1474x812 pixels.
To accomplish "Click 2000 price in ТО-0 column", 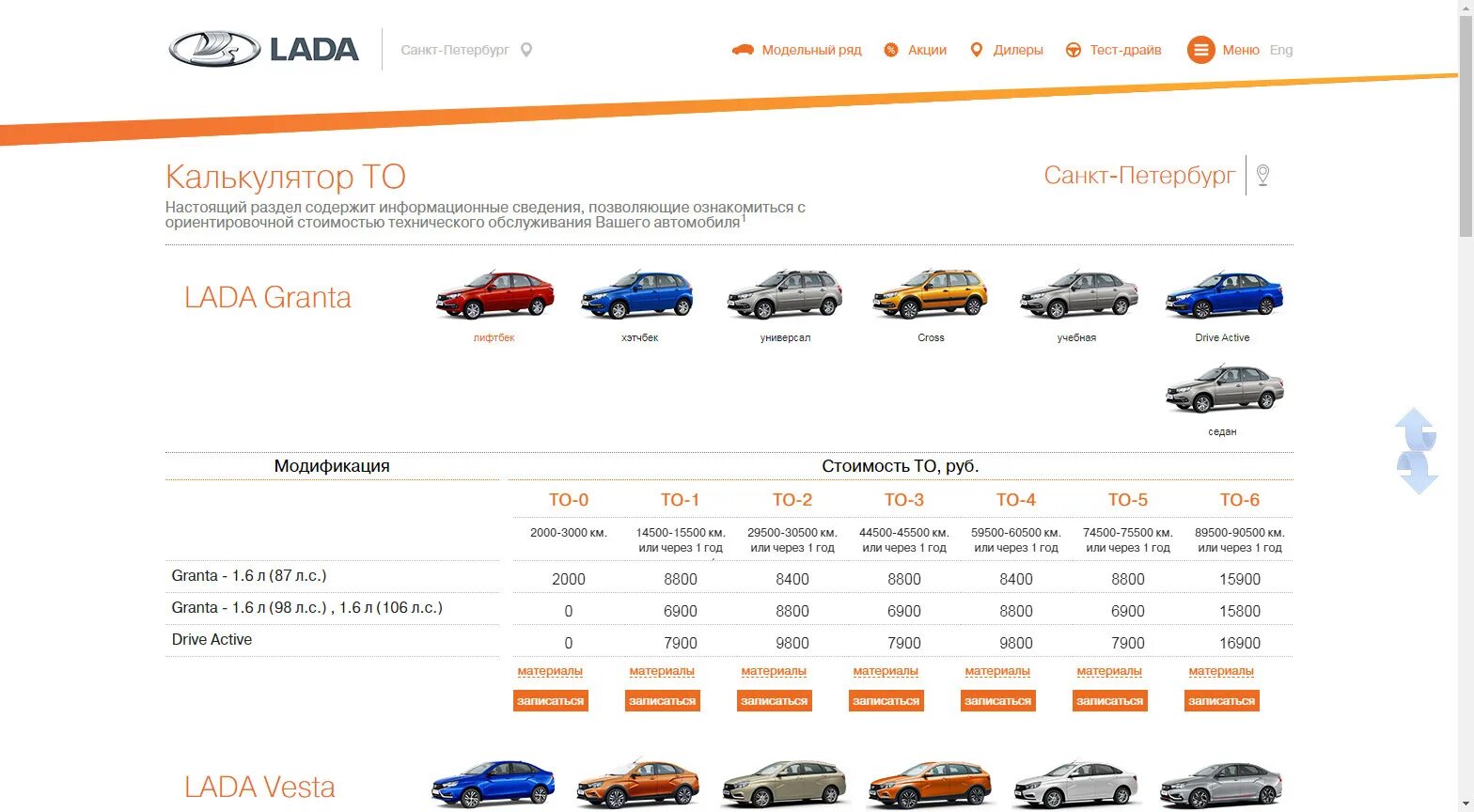I will (x=569, y=580).
